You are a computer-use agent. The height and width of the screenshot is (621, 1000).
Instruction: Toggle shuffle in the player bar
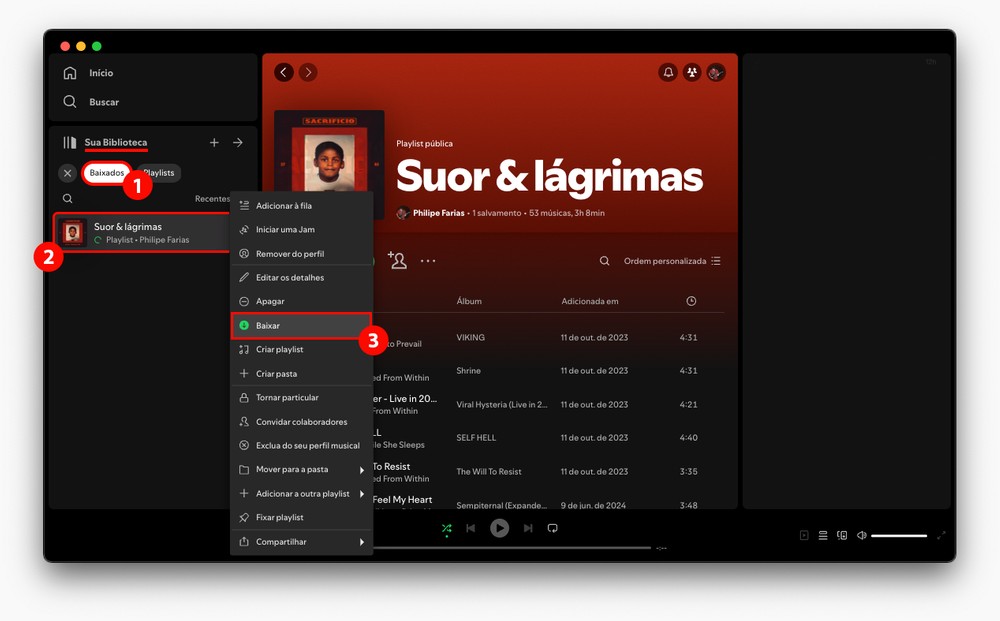(446, 528)
